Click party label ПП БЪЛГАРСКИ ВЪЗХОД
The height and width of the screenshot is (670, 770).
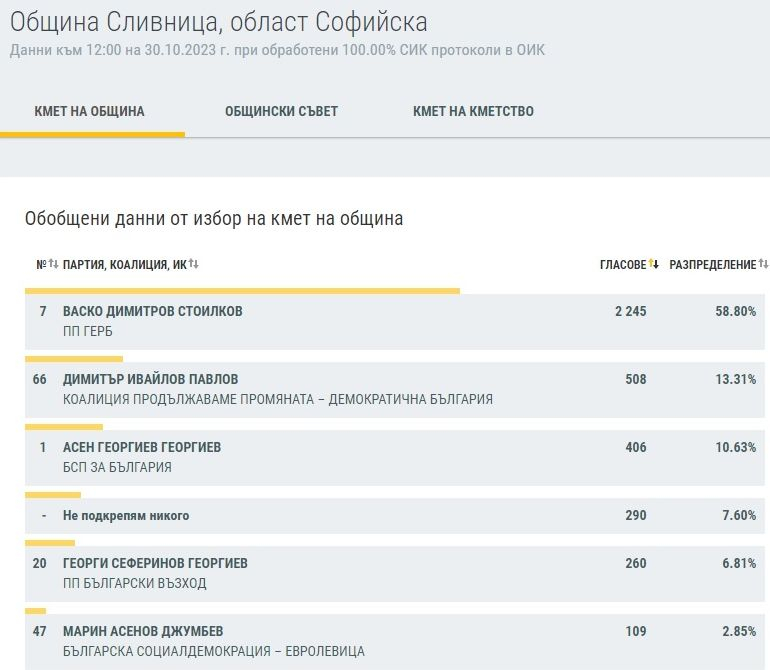point(135,584)
